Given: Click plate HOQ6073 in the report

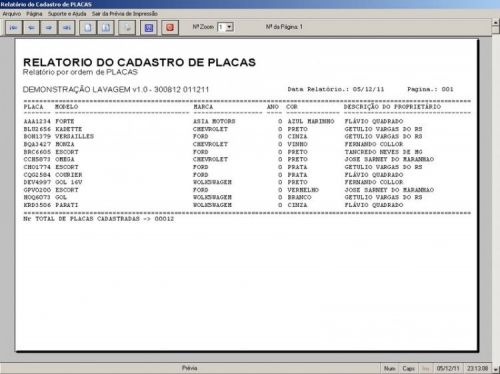Looking at the screenshot, I should (37, 197).
